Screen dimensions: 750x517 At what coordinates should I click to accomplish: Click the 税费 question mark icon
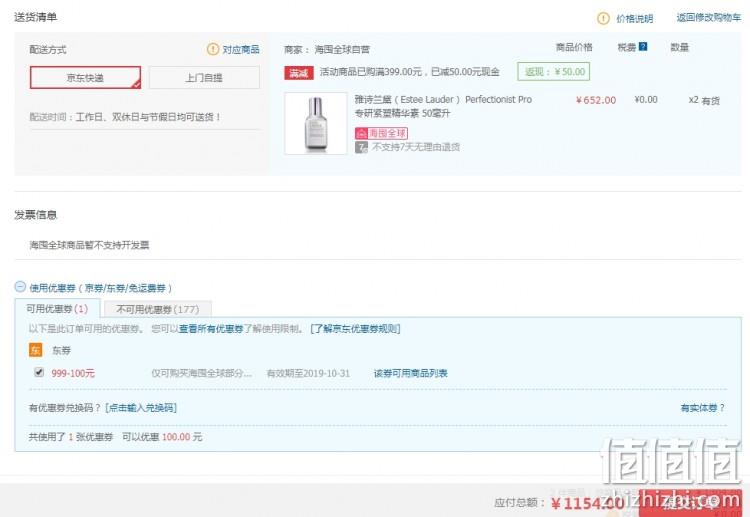coord(643,46)
